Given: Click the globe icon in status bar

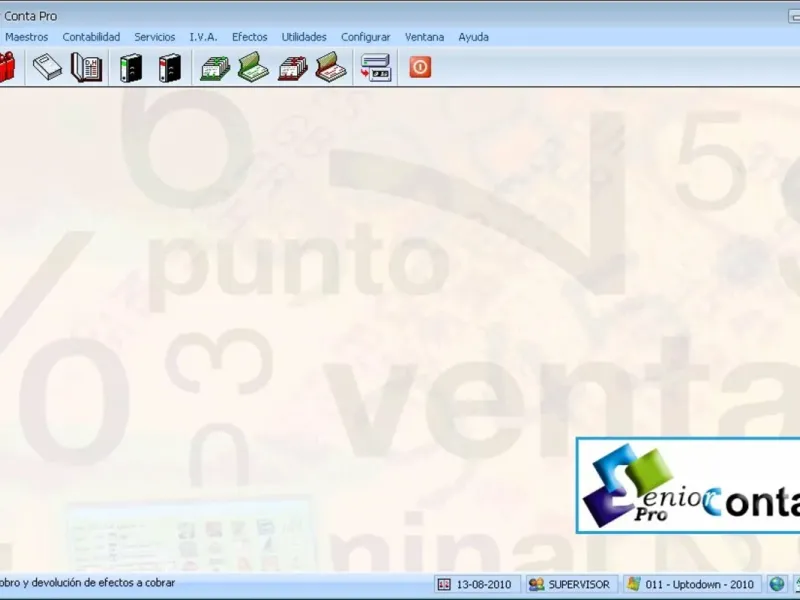Looking at the screenshot, I should click(x=777, y=584).
